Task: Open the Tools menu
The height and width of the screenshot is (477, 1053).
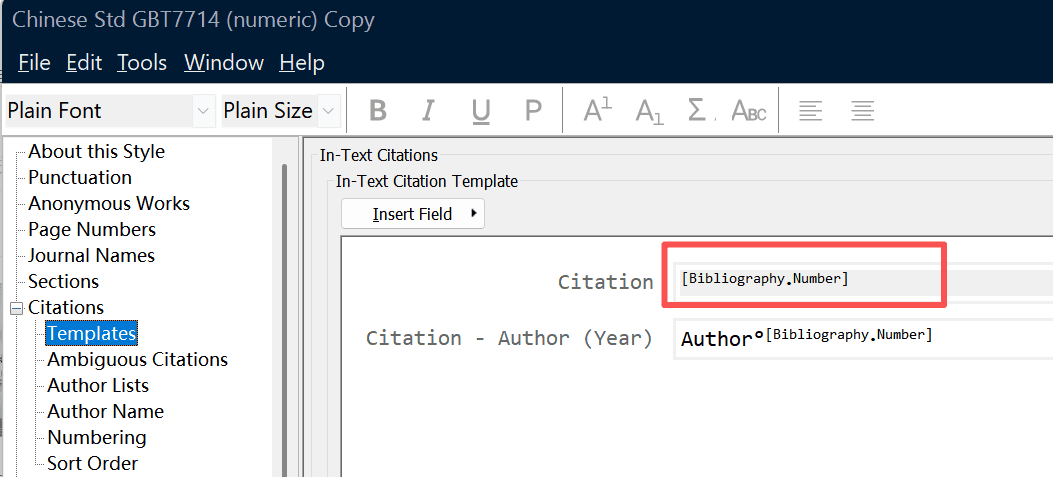Action: [x=142, y=63]
